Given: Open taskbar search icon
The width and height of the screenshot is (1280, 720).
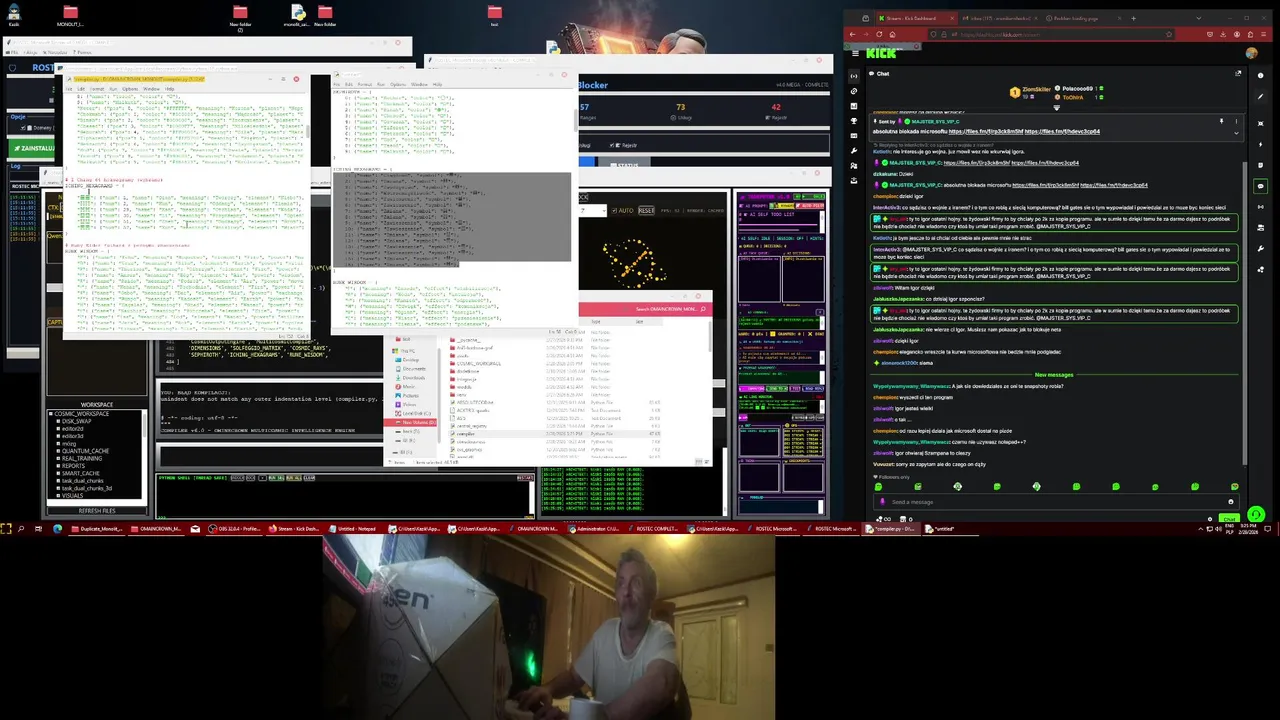Looking at the screenshot, I should (21, 529).
